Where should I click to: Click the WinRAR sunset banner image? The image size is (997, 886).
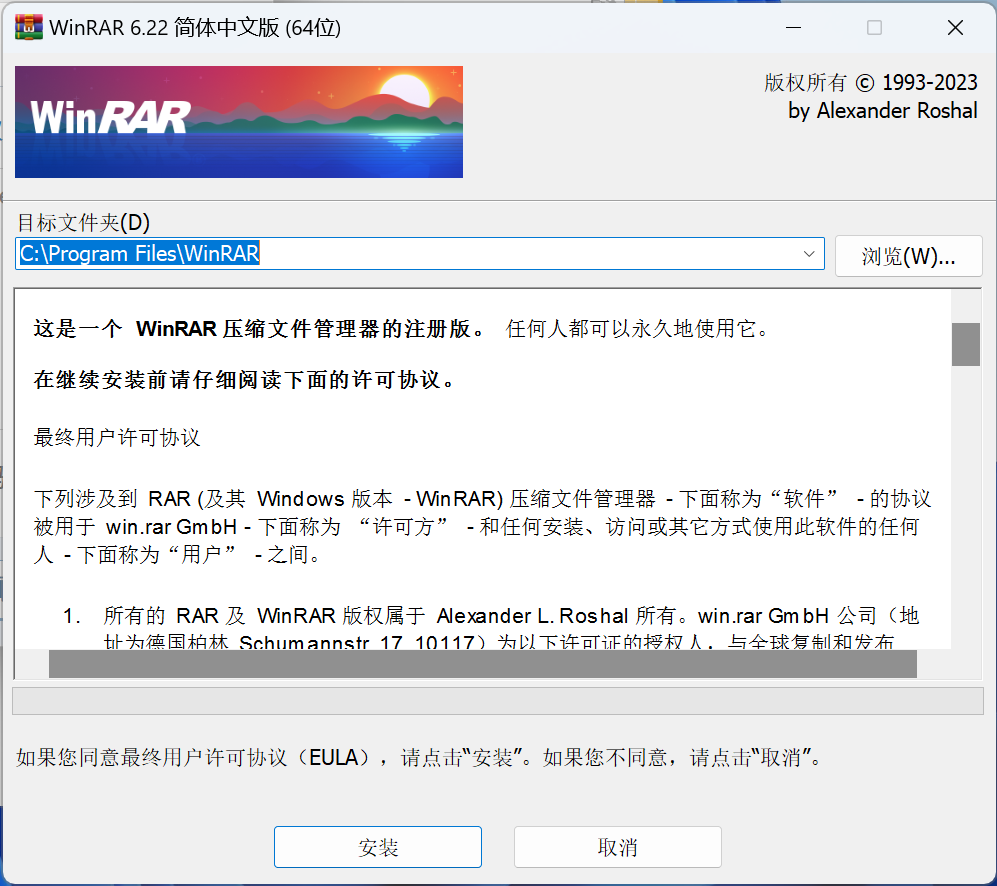[238, 121]
